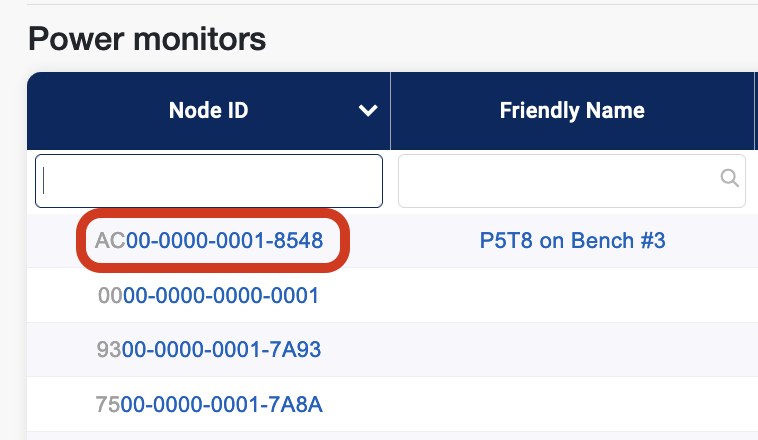Click empty Friendly Name cell for 7500-0000-0001-7A8A
The width and height of the screenshot is (758, 440).
pyautogui.click(x=572, y=404)
